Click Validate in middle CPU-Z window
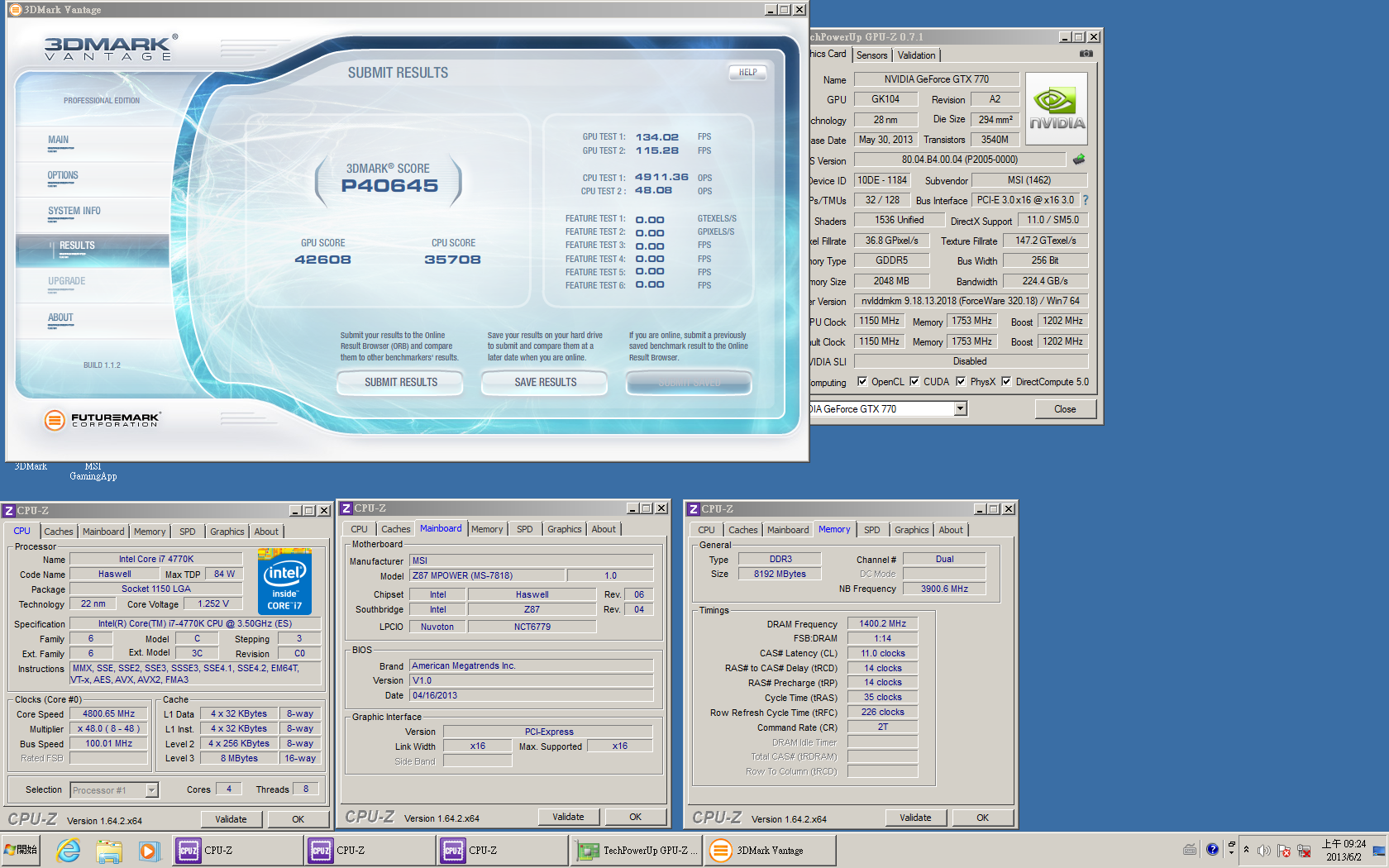This screenshot has height=868, width=1389. (x=568, y=817)
